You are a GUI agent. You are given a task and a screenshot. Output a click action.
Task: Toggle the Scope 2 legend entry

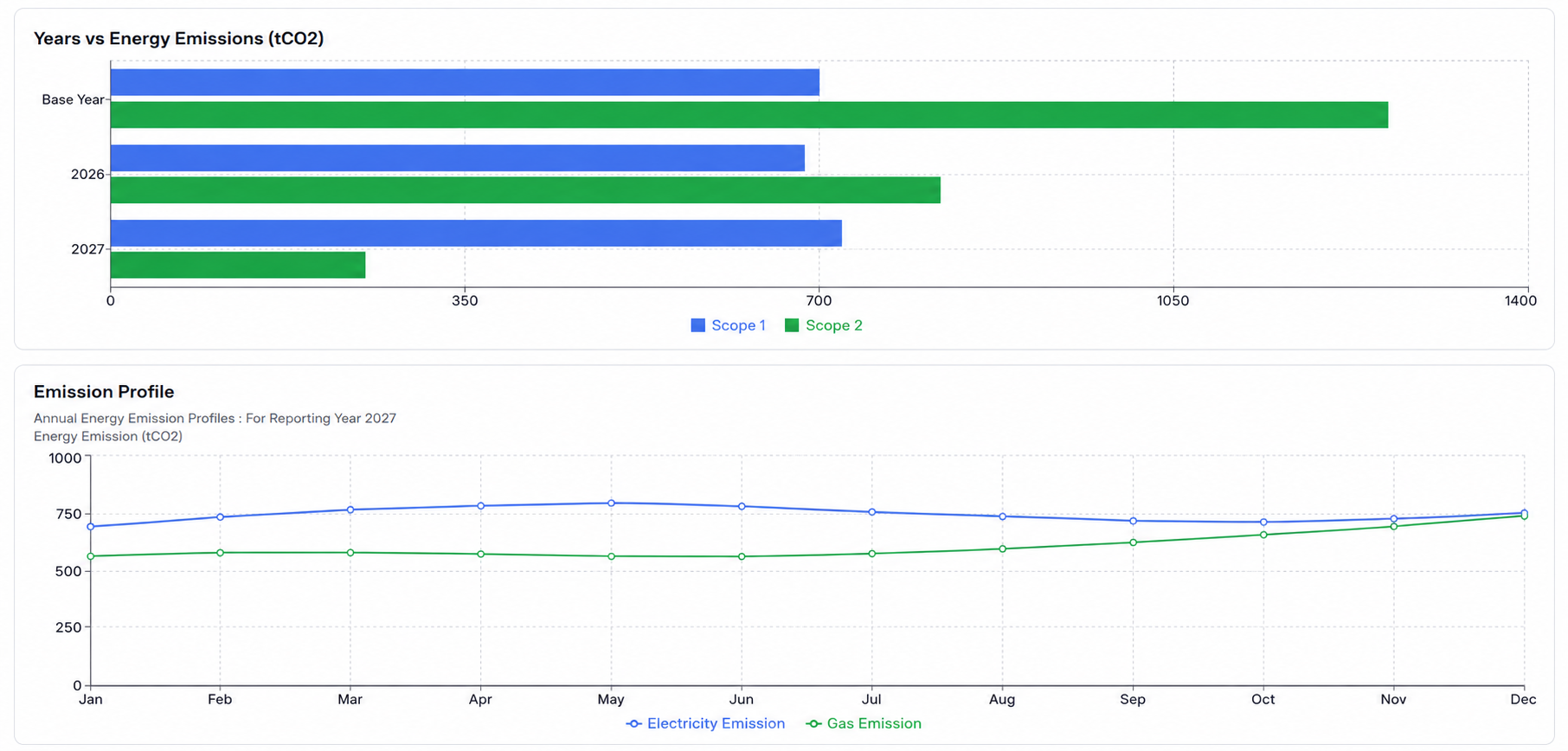point(823,325)
